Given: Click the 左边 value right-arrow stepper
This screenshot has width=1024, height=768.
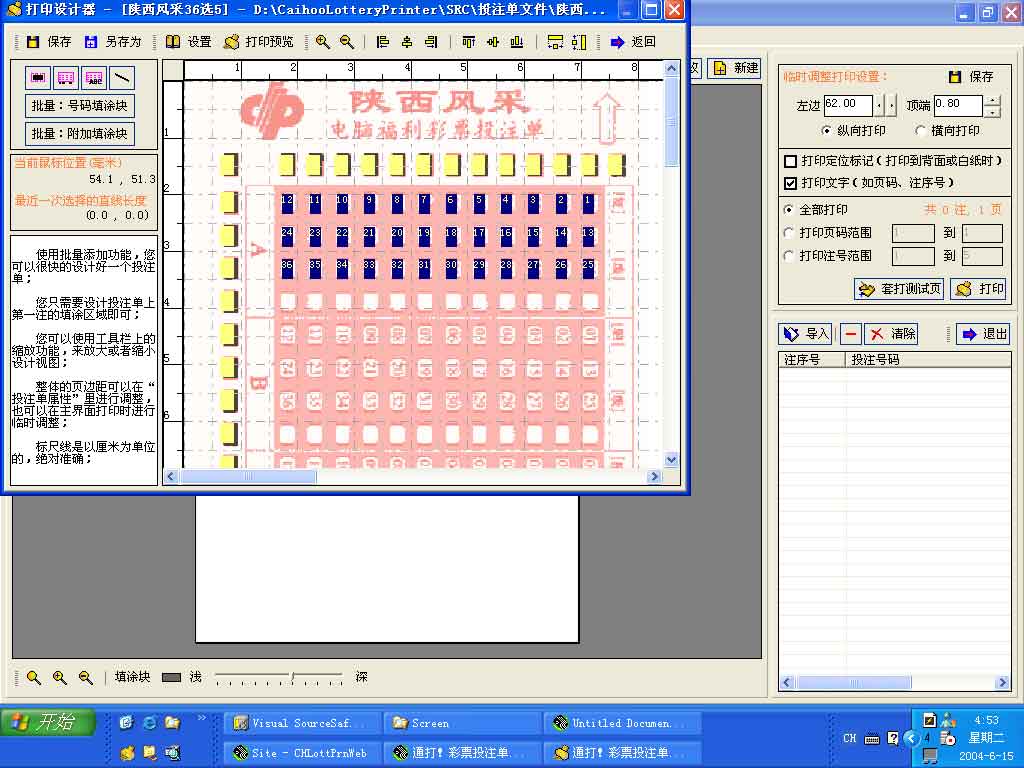Looking at the screenshot, I should click(891, 105).
